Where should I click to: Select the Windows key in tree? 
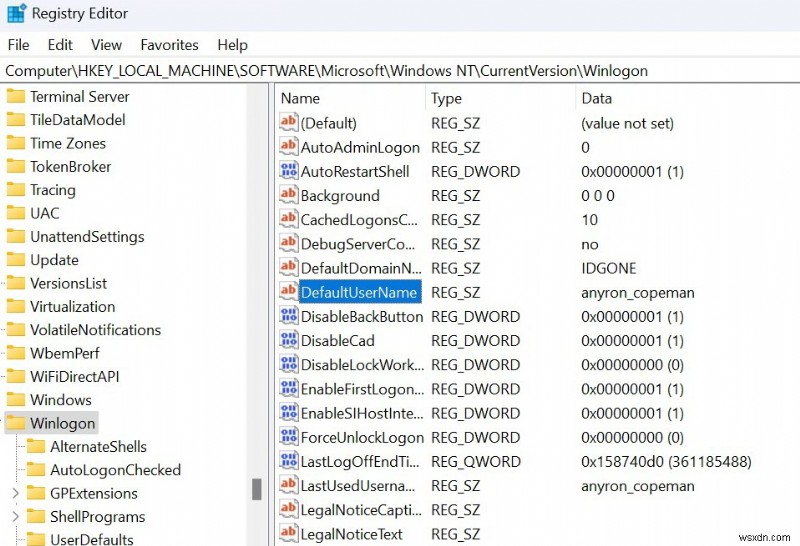[x=61, y=400]
